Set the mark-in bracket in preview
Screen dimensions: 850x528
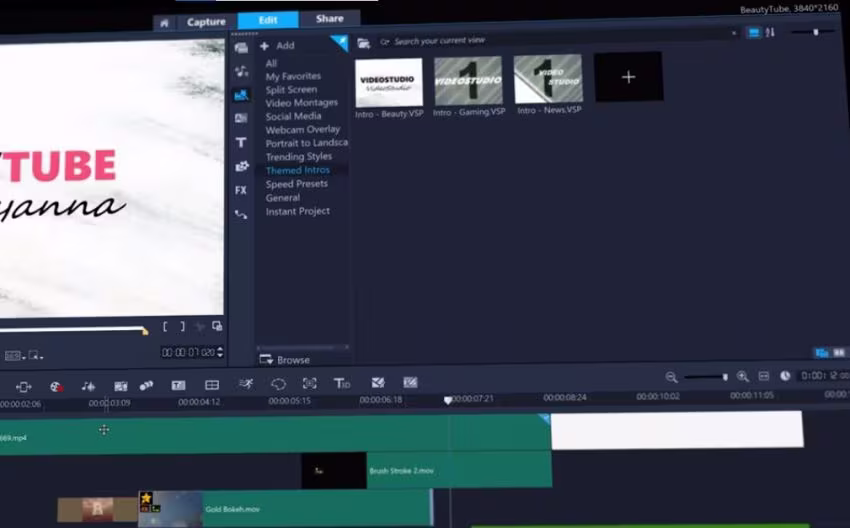165,326
